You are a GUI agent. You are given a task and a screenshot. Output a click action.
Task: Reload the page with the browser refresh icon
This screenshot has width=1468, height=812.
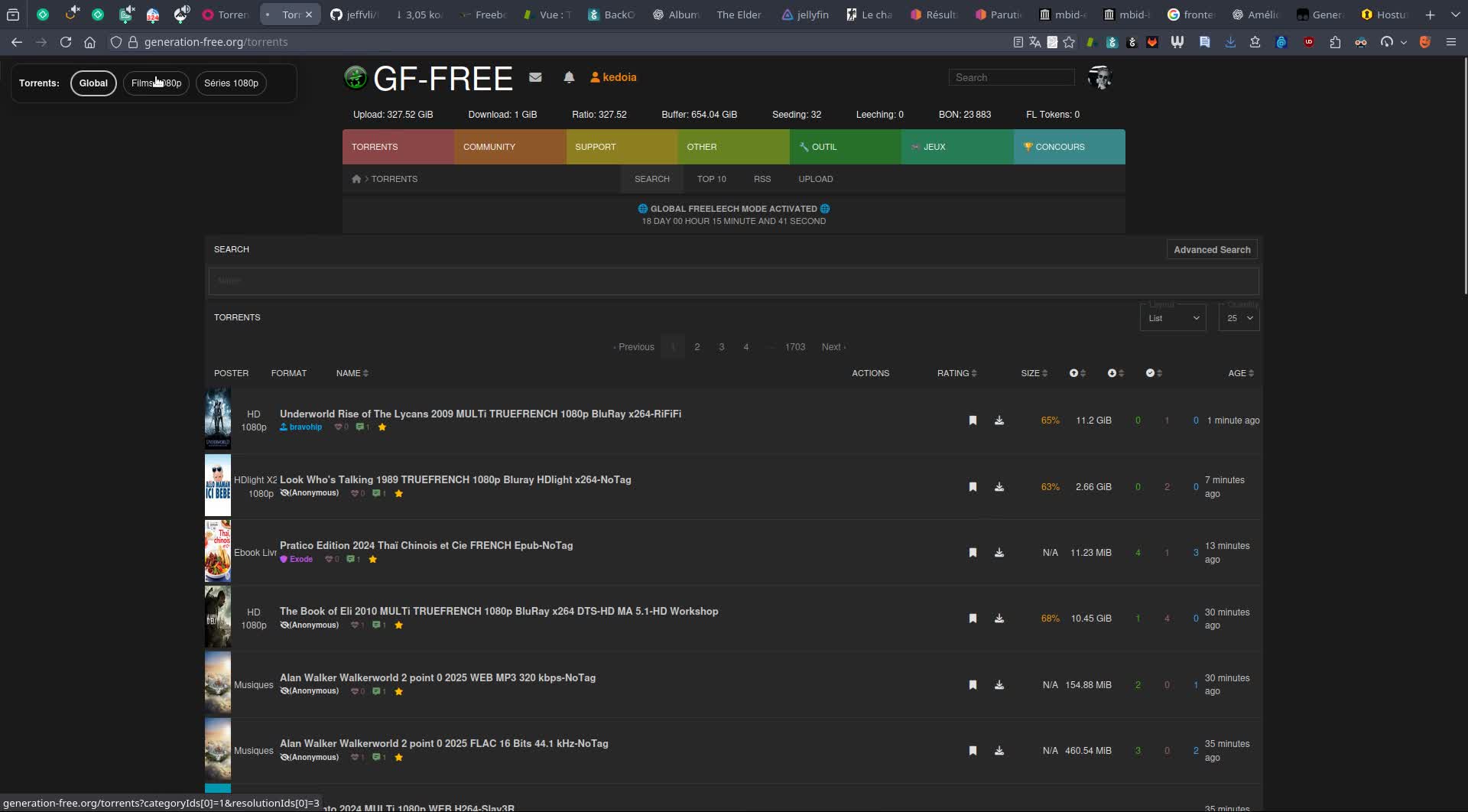tap(66, 42)
